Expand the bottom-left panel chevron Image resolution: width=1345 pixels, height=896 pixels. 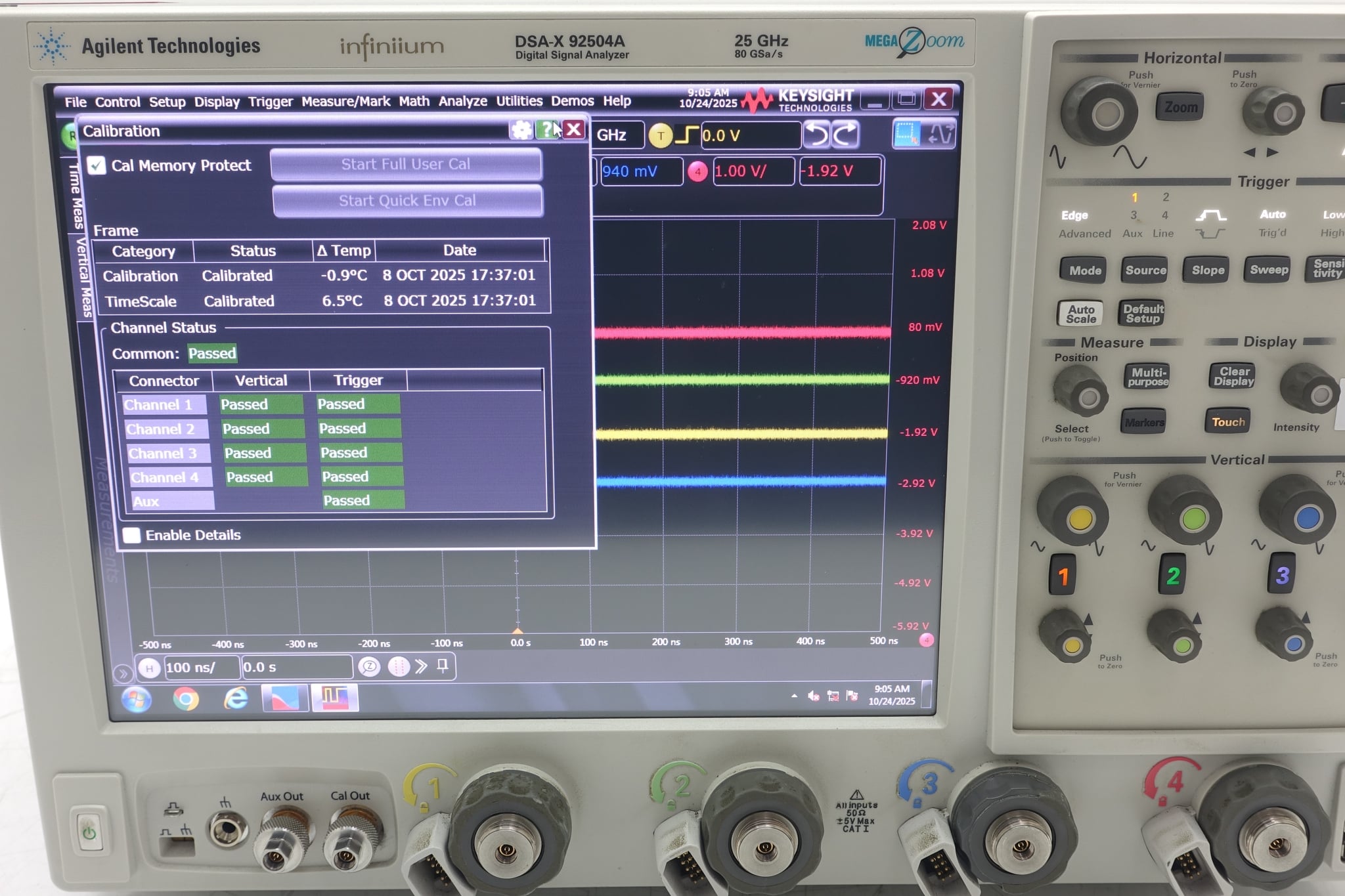(x=122, y=673)
